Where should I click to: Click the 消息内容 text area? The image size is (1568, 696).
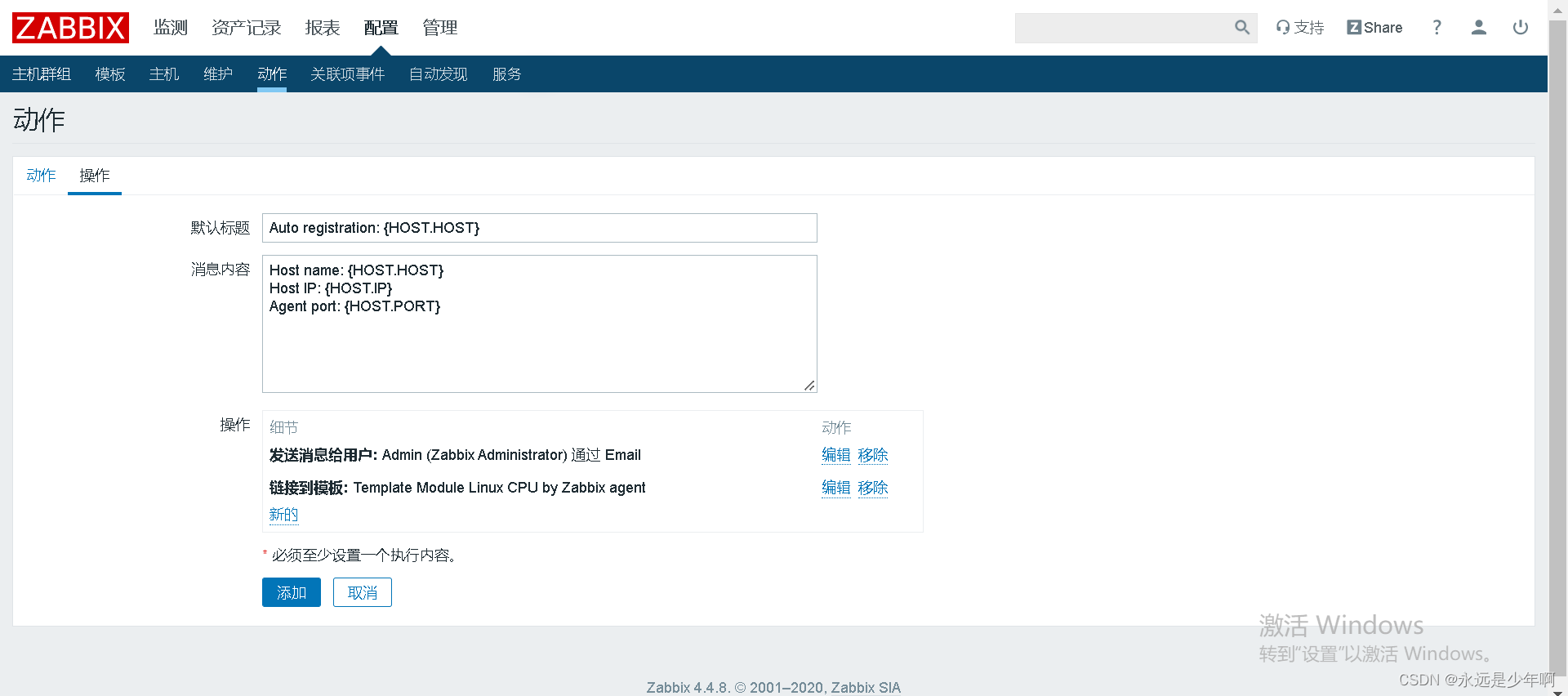click(539, 323)
